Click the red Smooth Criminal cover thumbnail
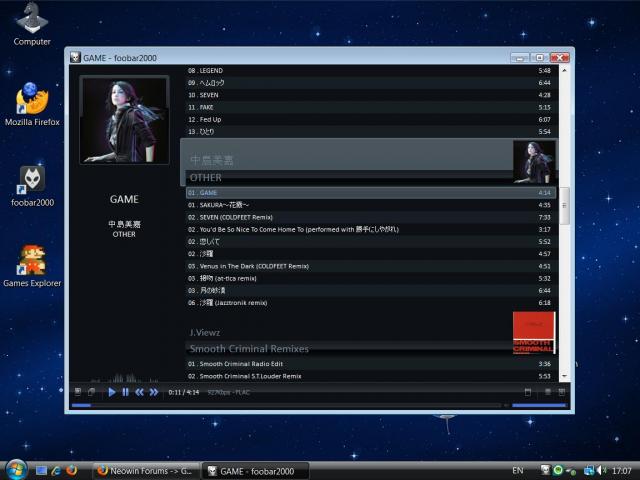 tap(534, 333)
